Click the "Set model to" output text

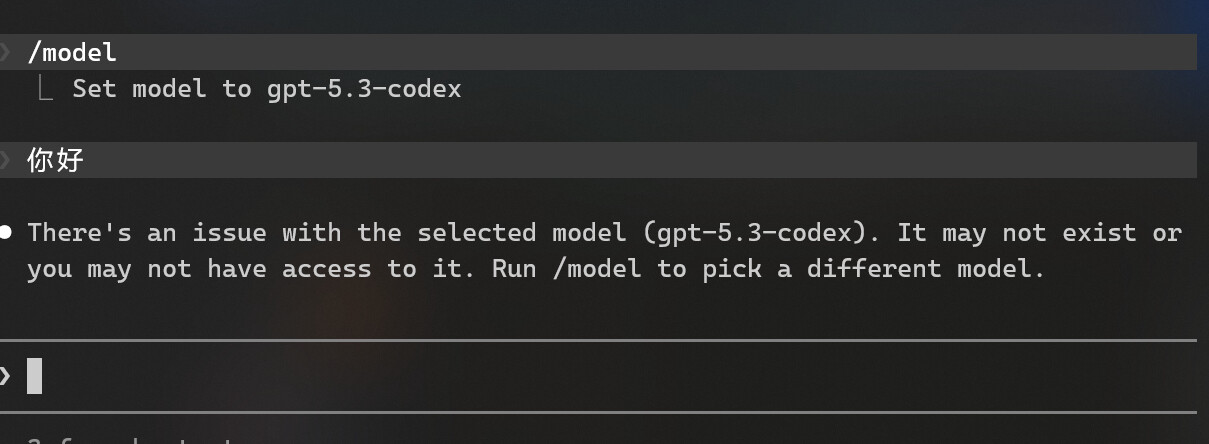tap(162, 89)
